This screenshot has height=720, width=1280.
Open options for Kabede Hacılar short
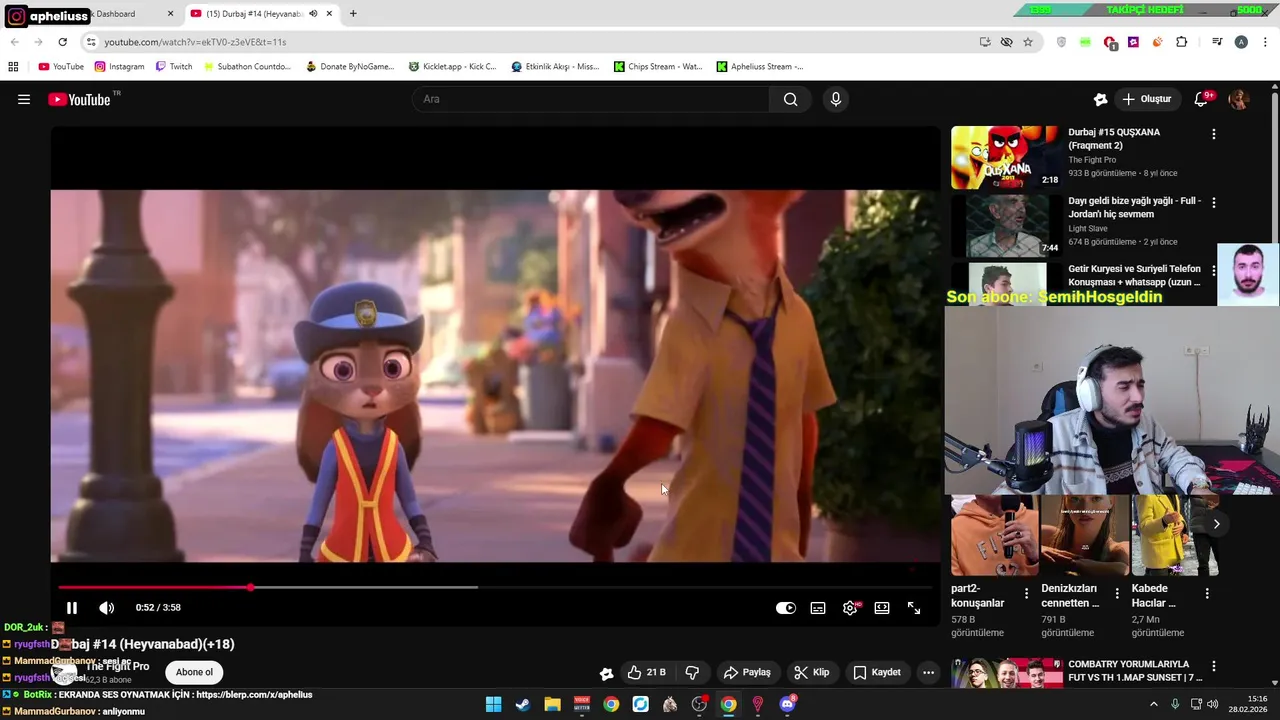point(1207,593)
